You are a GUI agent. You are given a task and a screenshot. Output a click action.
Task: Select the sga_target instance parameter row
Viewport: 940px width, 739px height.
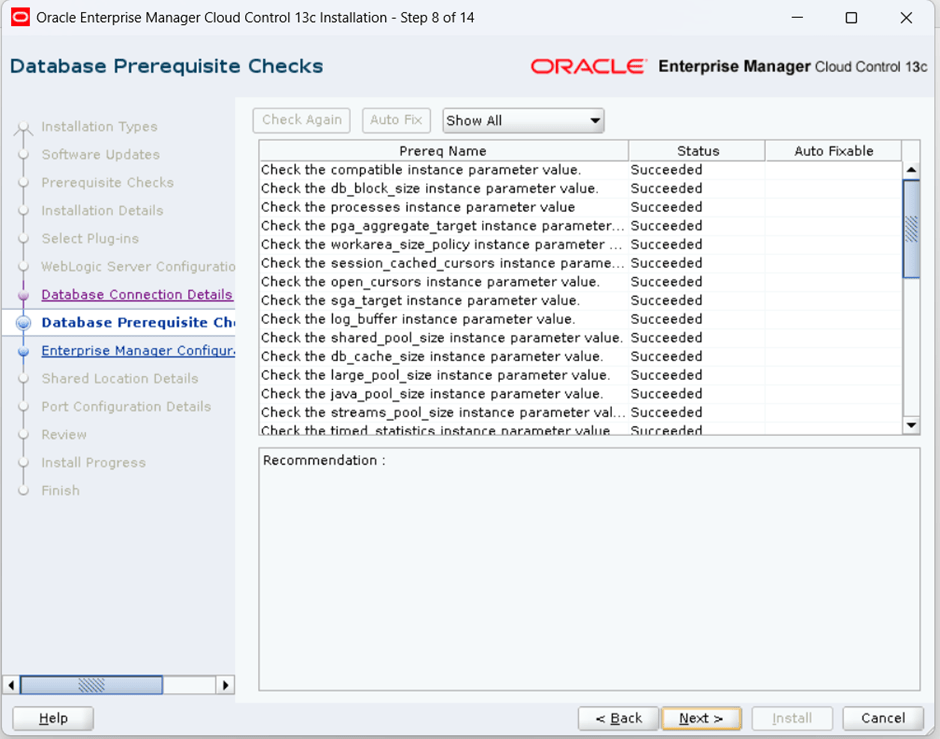pyautogui.click(x=420, y=301)
